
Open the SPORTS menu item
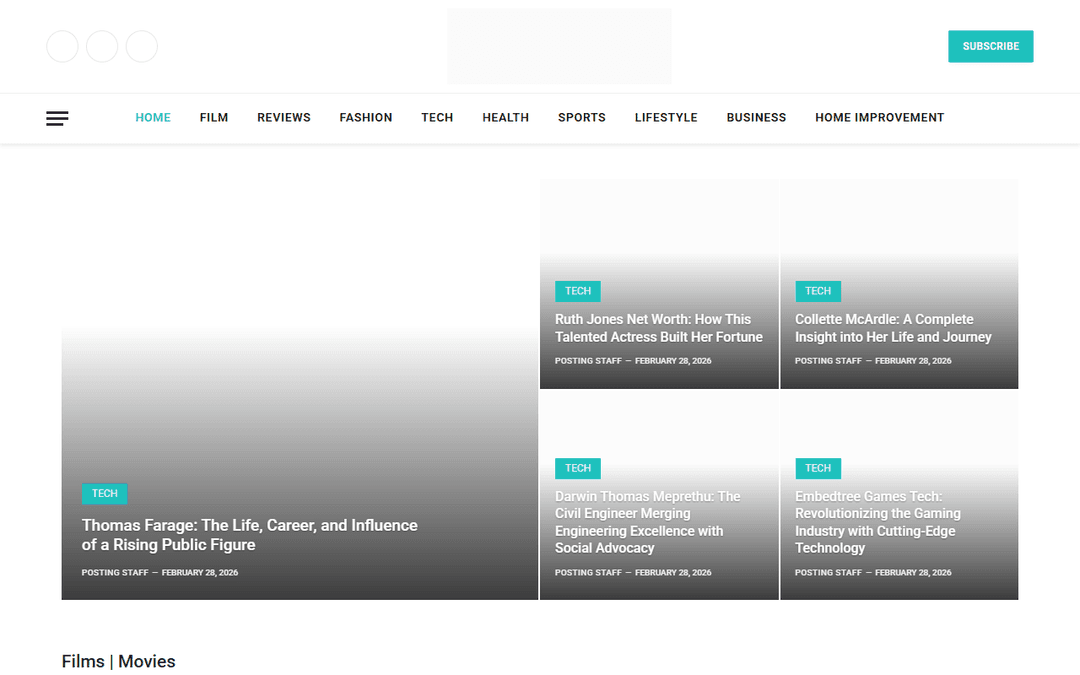(582, 118)
